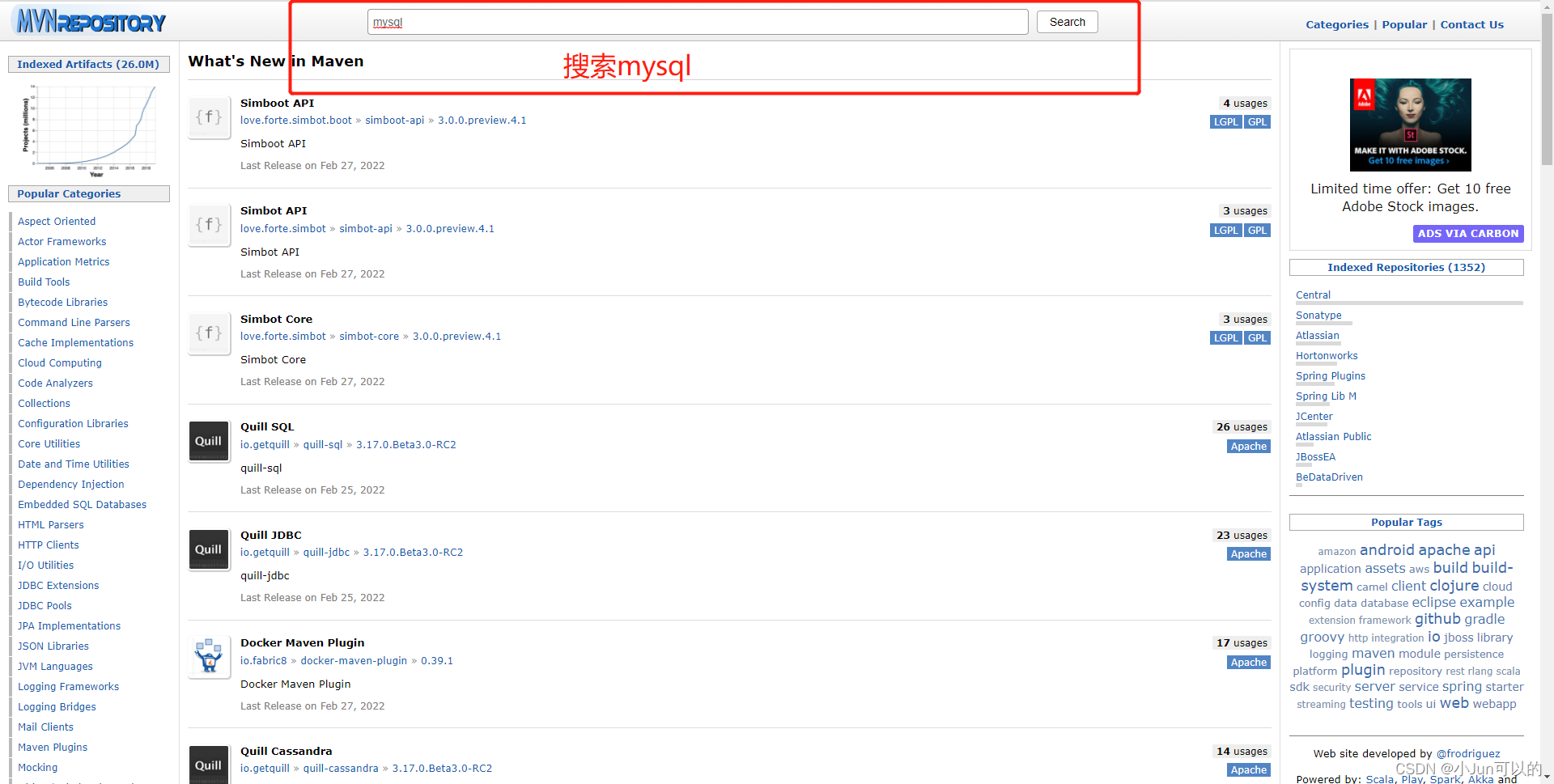1554x784 pixels.
Task: Open the 17 usages link for Docker Maven Plugin
Action: (x=1242, y=642)
